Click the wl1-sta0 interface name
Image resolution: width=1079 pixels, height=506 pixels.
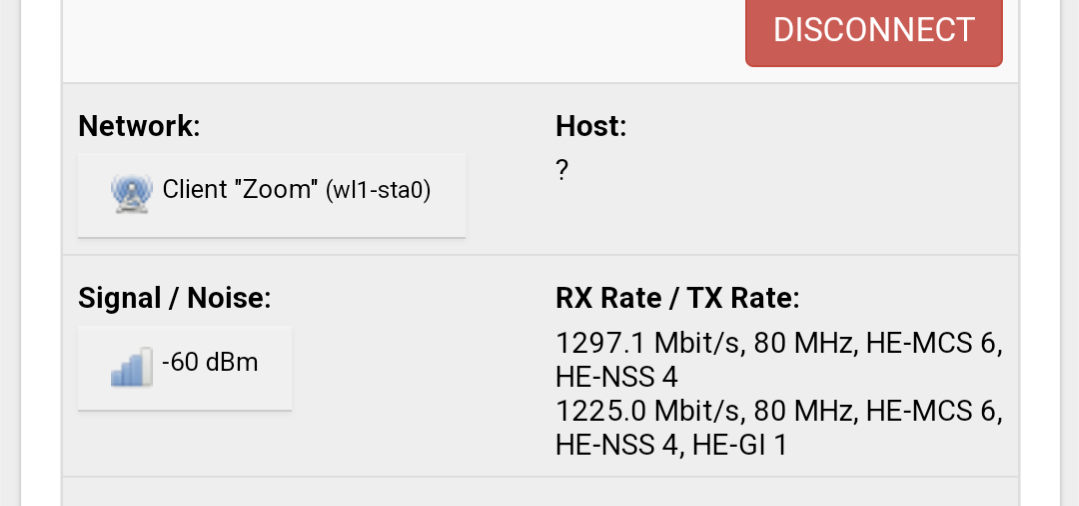[378, 189]
